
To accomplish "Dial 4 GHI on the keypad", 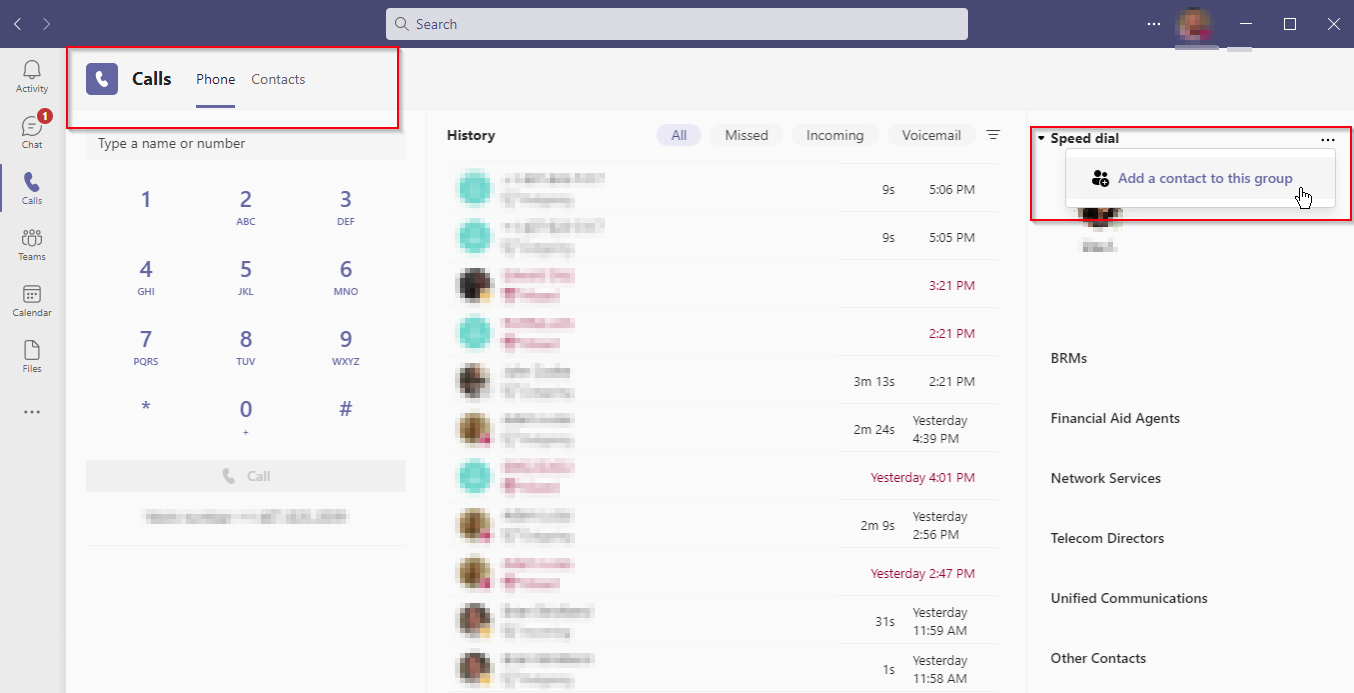I will (146, 277).
